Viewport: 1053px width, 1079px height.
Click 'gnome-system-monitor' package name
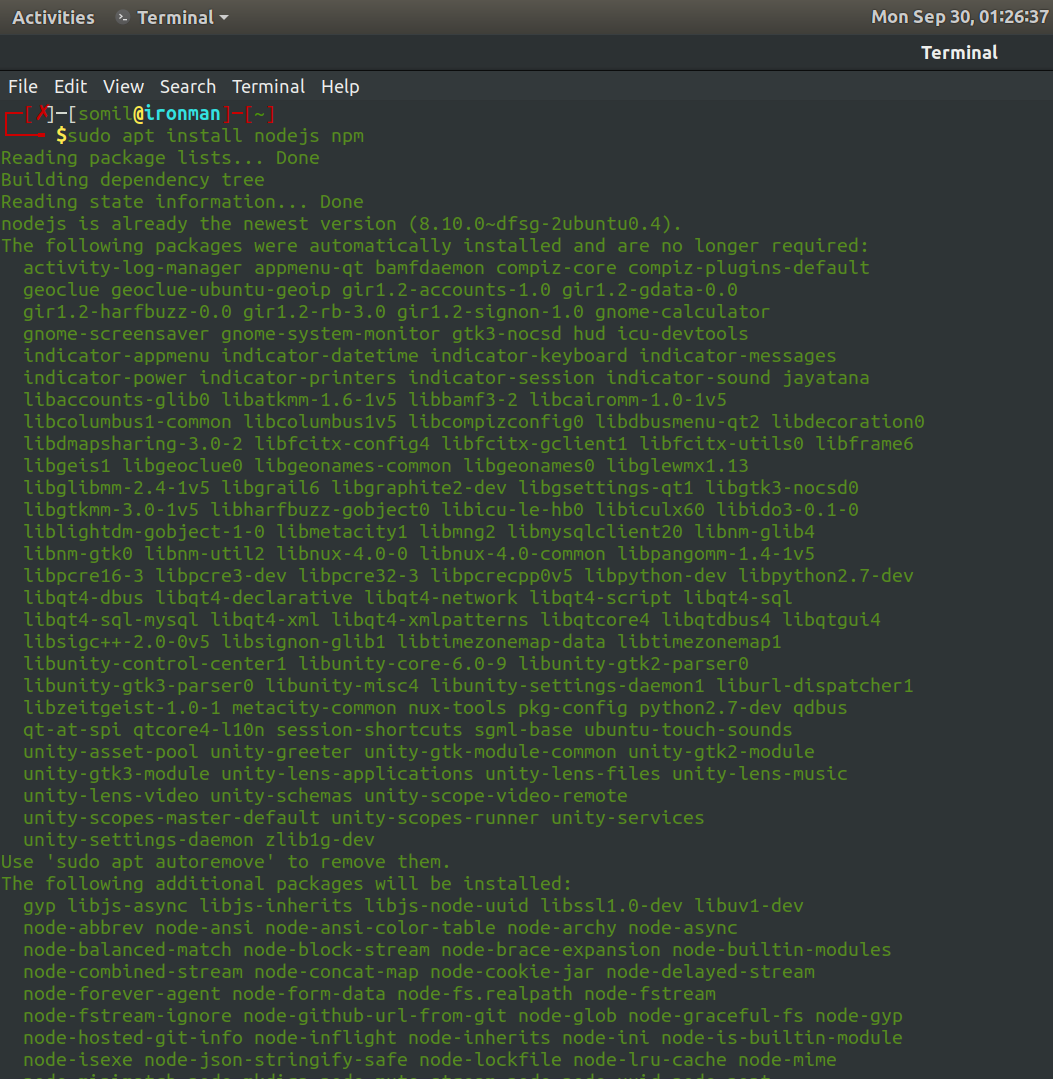click(x=330, y=334)
